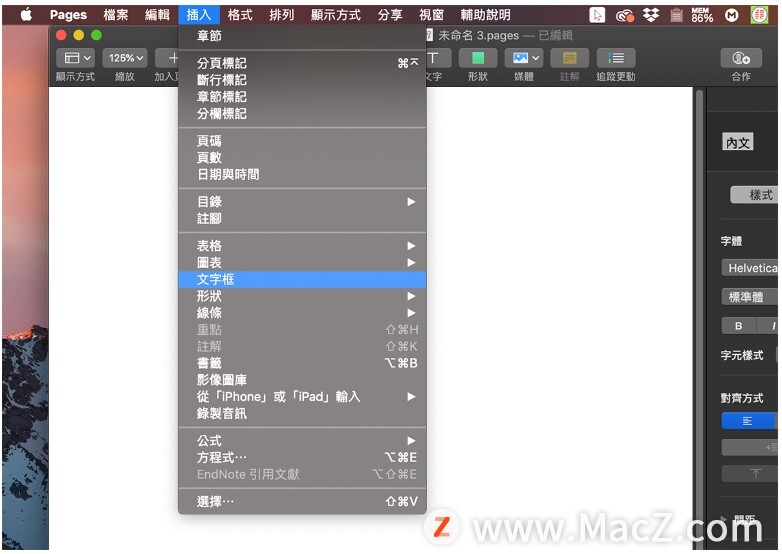Choose 斷行標記 menu item
Viewport: 782px width, 554px height.
click(302, 80)
